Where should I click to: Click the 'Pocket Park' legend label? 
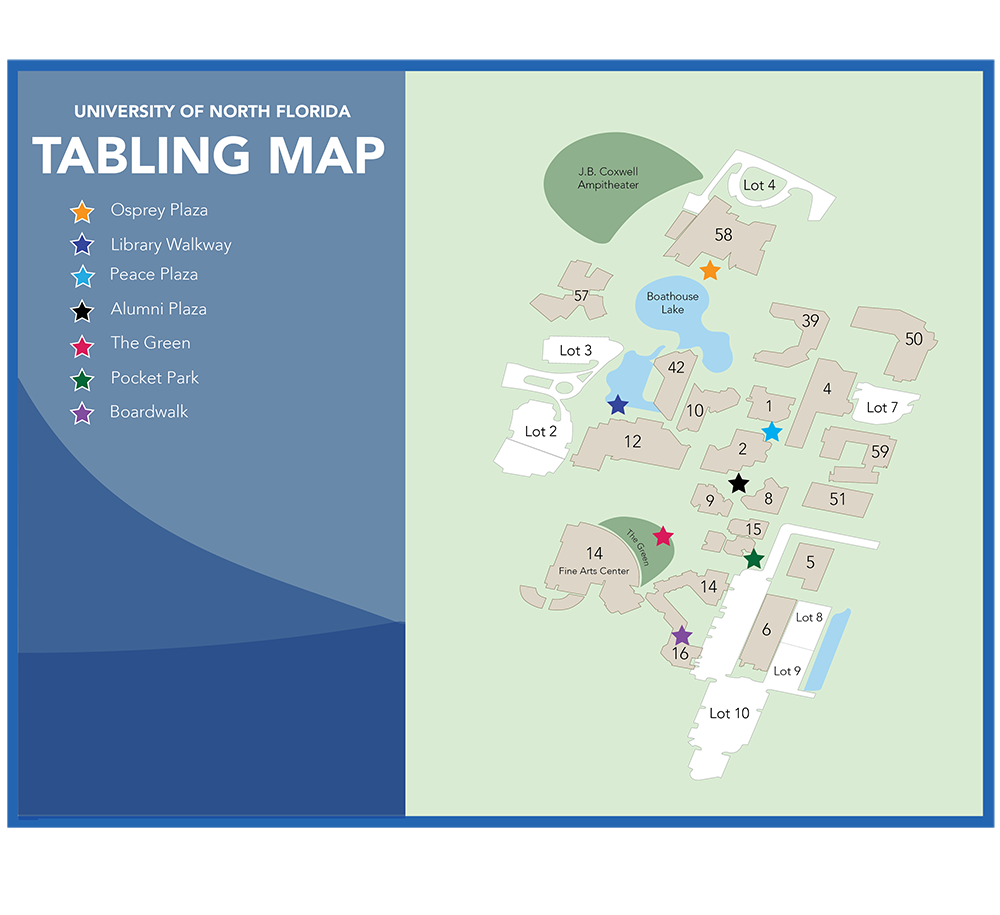tap(155, 377)
